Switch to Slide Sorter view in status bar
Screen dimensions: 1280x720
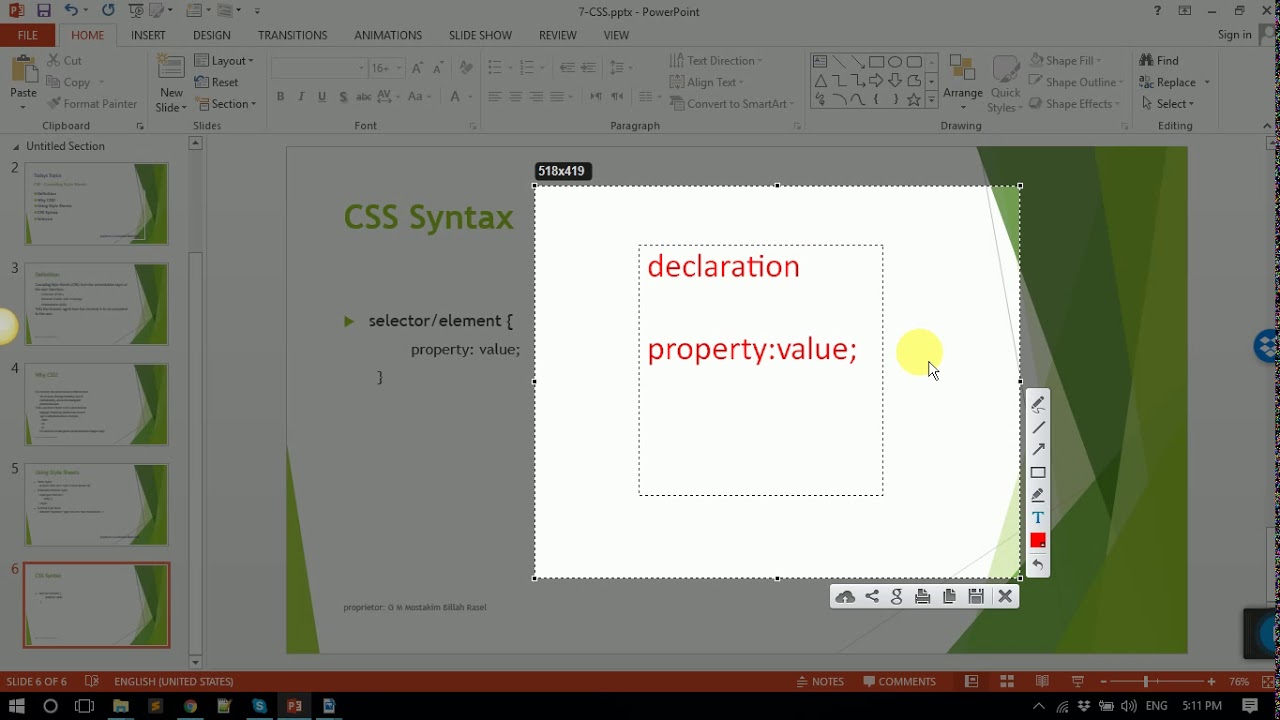click(1007, 682)
